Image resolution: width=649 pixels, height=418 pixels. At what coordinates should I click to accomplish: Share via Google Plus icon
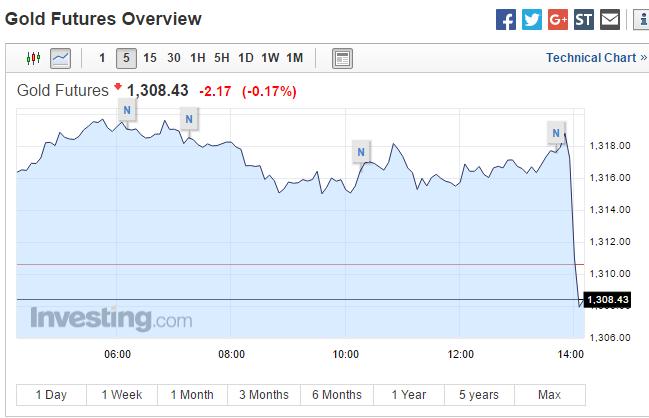[558, 19]
